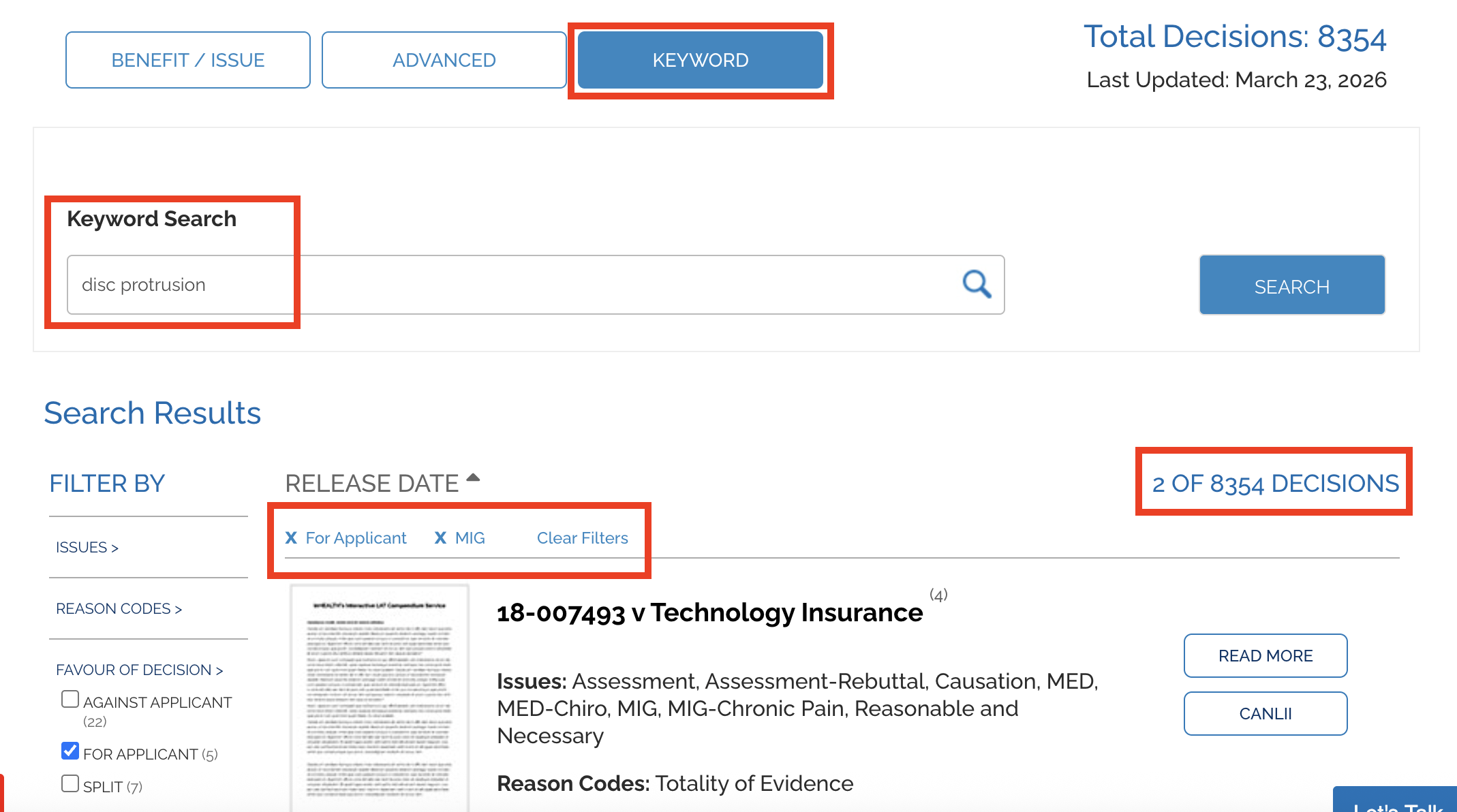
Task: Switch to the Benefit / Issue tab
Action: click(188, 60)
